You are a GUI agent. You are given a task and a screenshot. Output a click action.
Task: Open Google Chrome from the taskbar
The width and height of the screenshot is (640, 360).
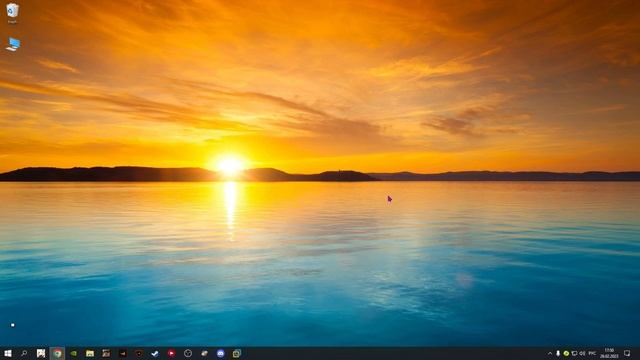57,353
